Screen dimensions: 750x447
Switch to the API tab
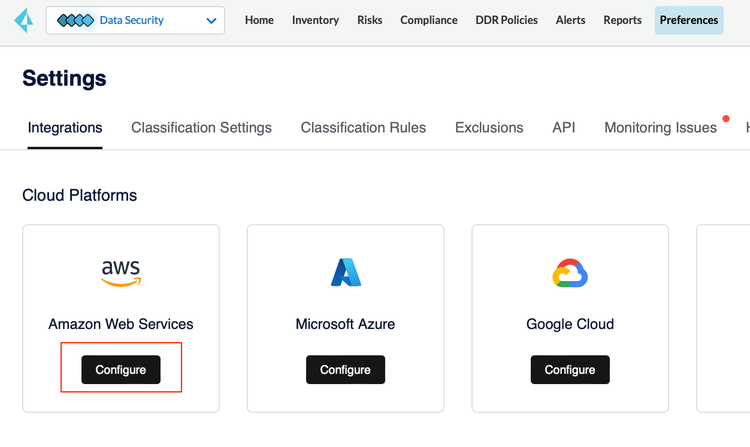click(563, 128)
